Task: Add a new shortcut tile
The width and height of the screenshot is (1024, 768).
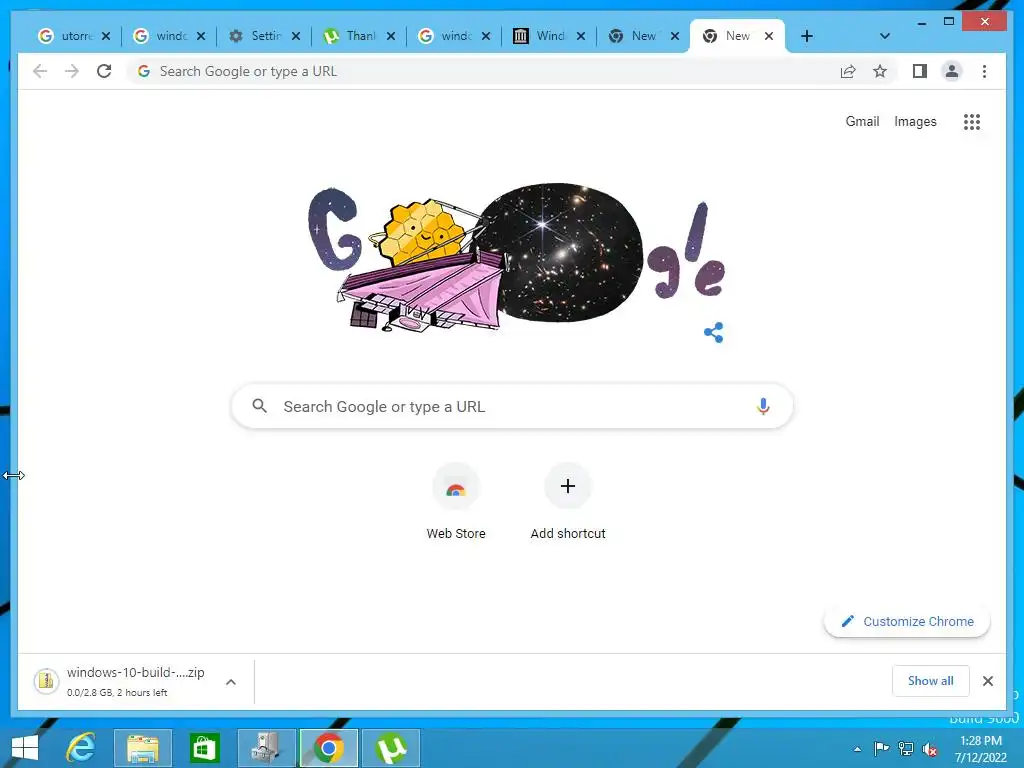Action: (568, 502)
